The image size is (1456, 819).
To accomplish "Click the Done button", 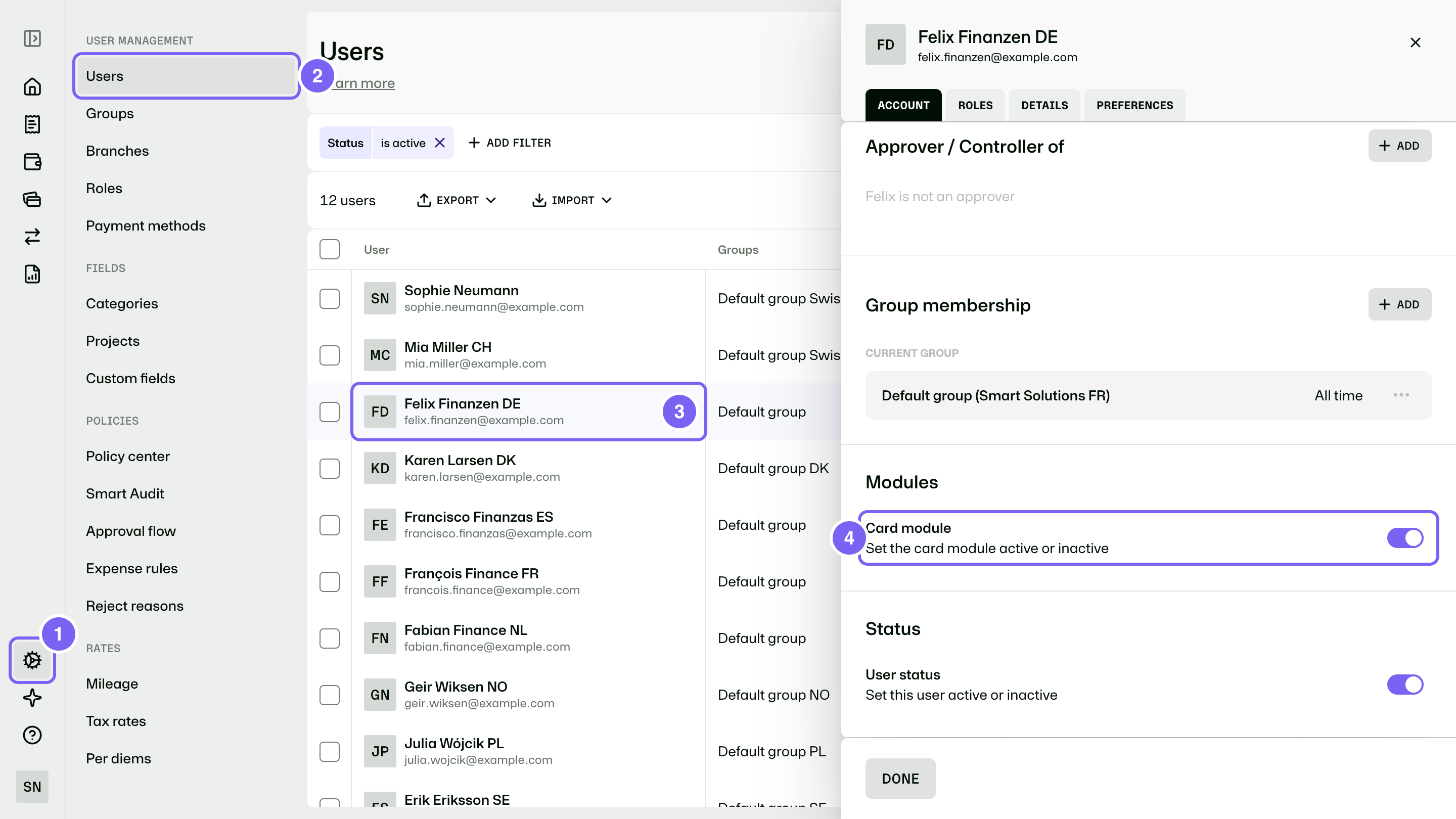I will click(900, 779).
